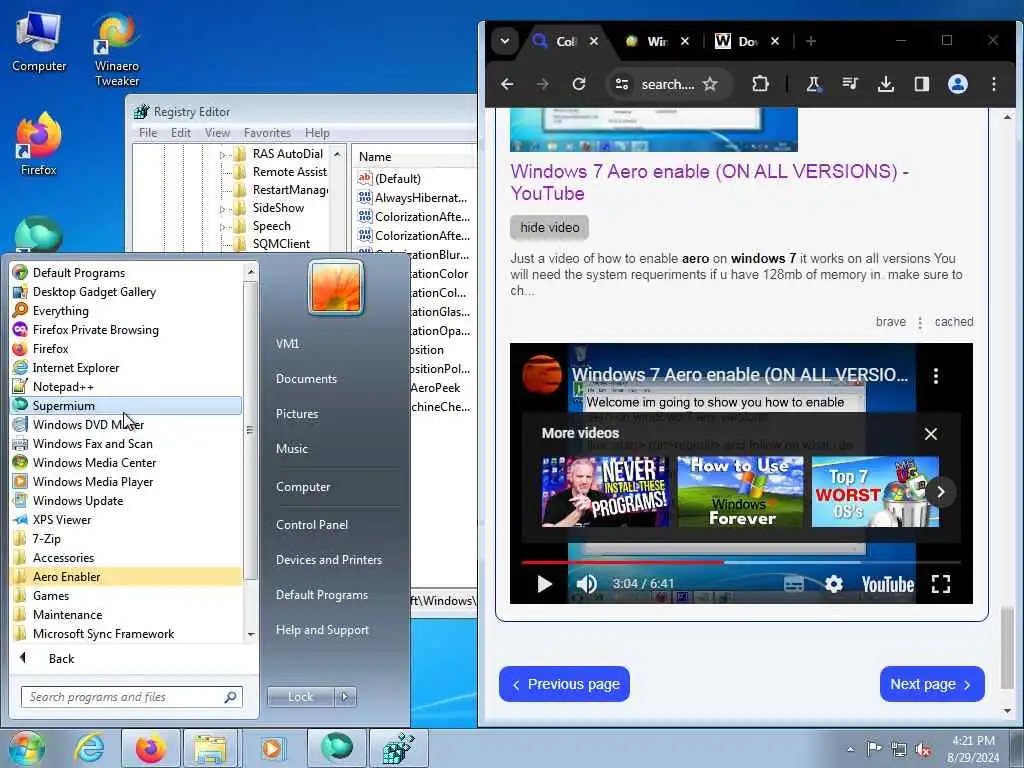The image size is (1024, 768).
Task: Click muted volume tray icon
Action: pos(923,750)
